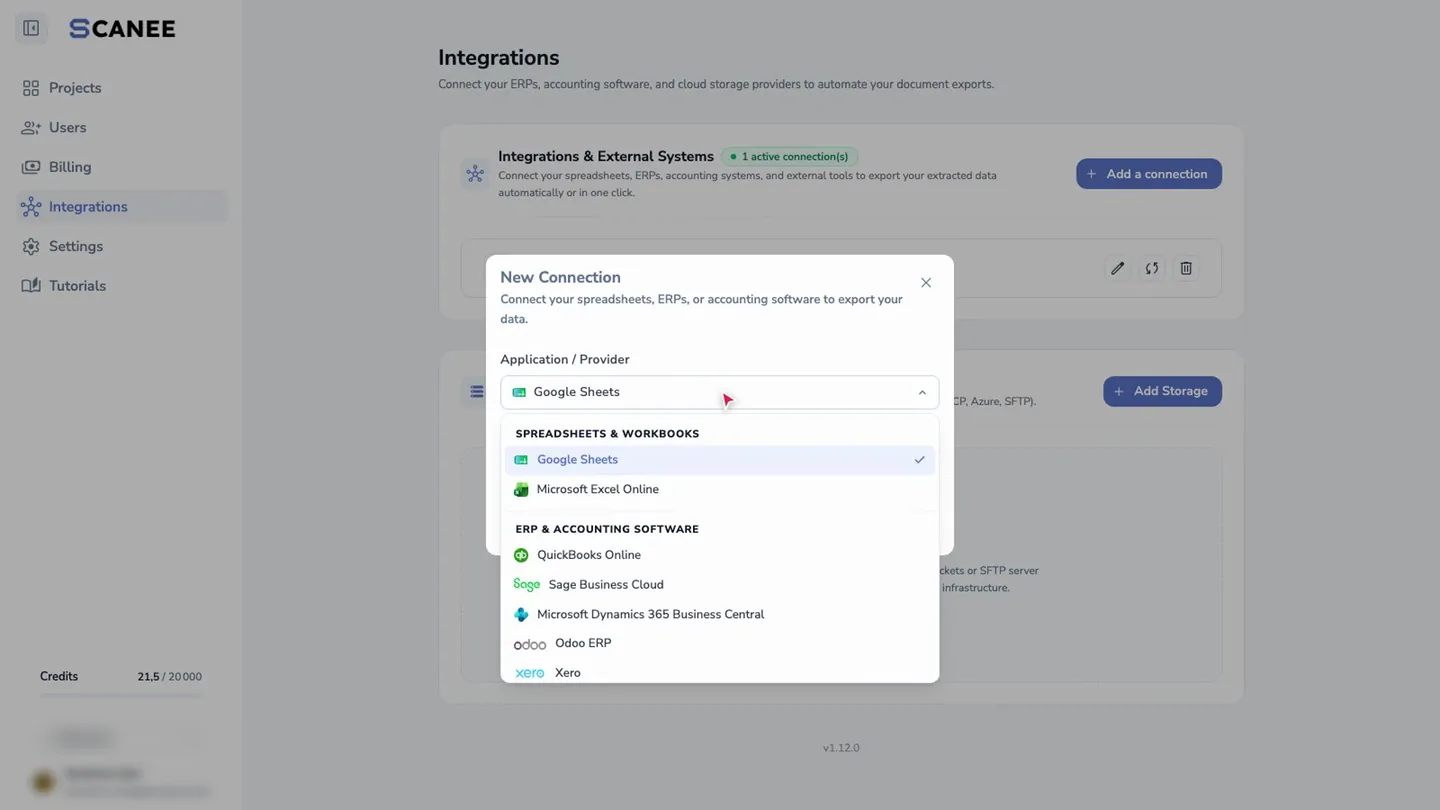This screenshot has width=1440, height=810.
Task: Select Integrations in the sidebar
Action: pyautogui.click(x=122, y=207)
